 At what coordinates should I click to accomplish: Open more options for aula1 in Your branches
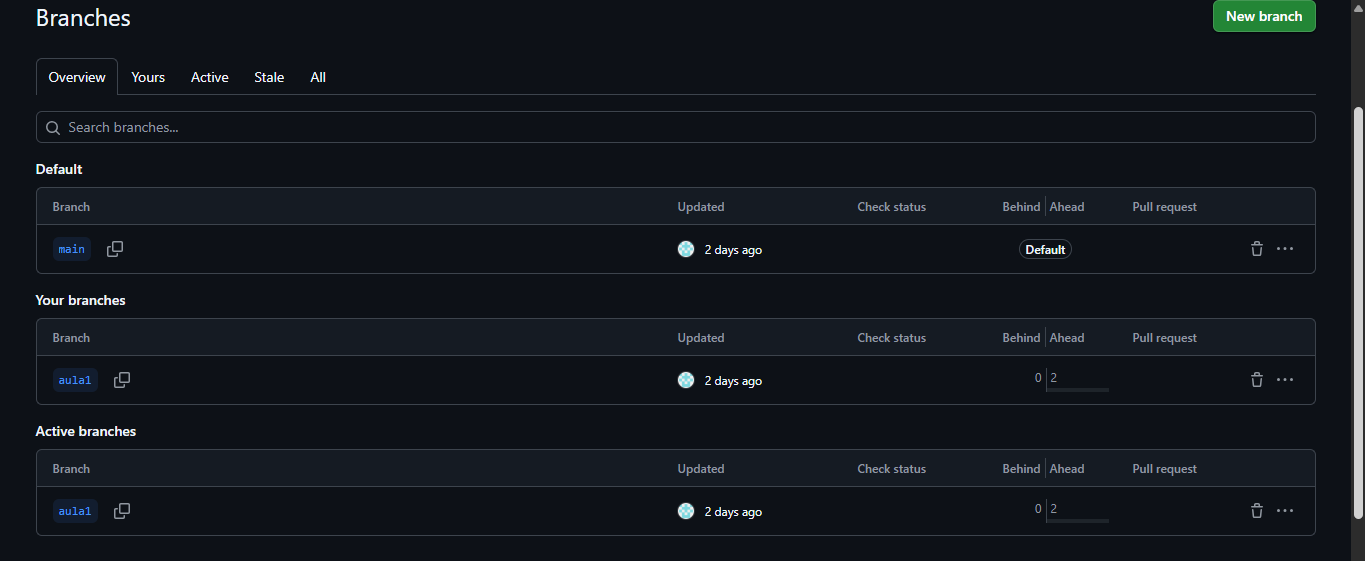coord(1285,380)
